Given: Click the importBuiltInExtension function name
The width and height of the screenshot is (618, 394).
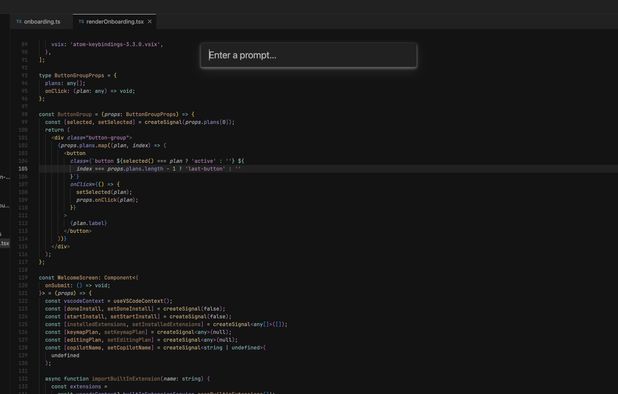Looking at the screenshot, I should click(126, 379).
